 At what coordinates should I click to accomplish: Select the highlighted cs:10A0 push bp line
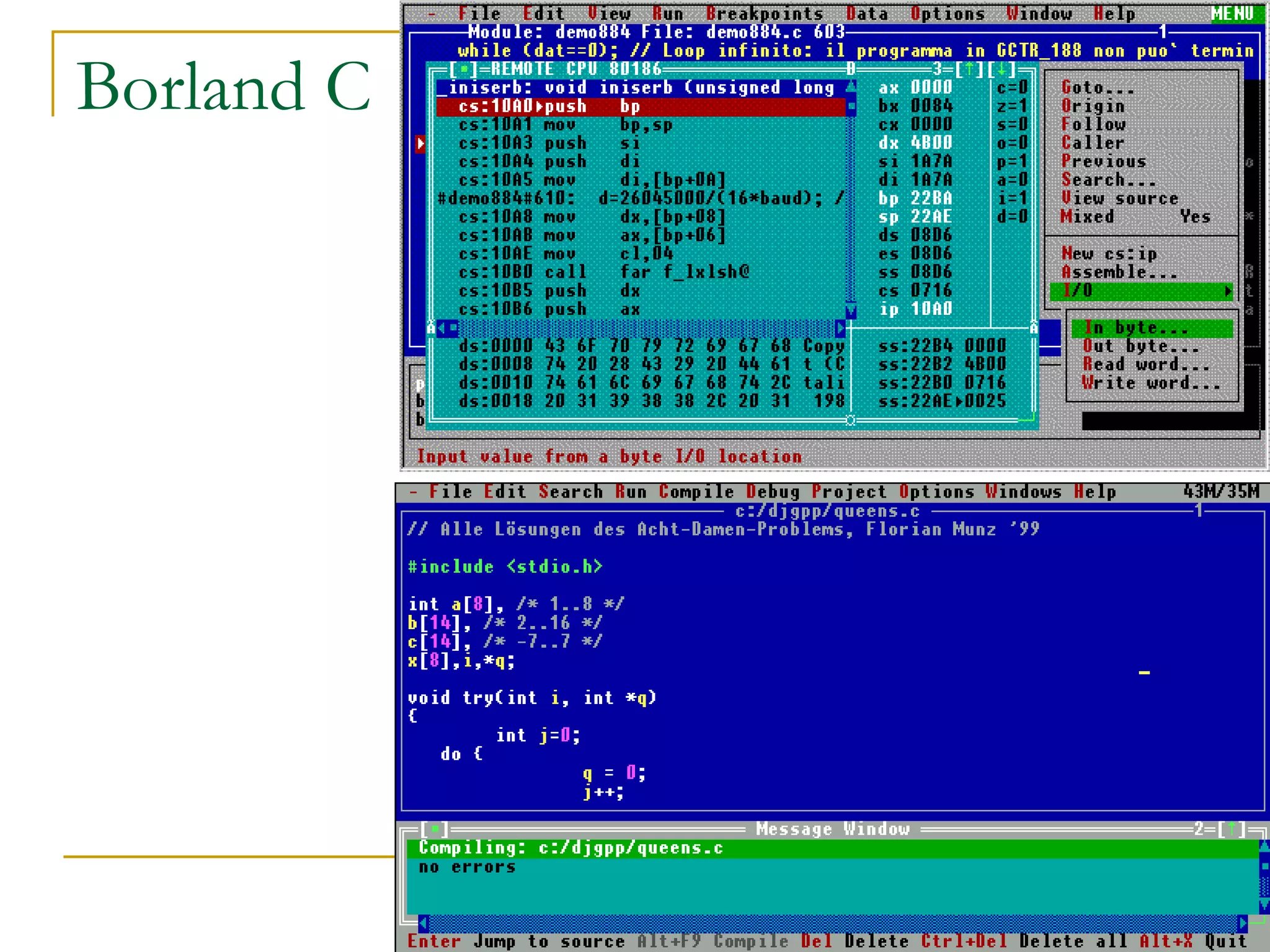[641, 107]
